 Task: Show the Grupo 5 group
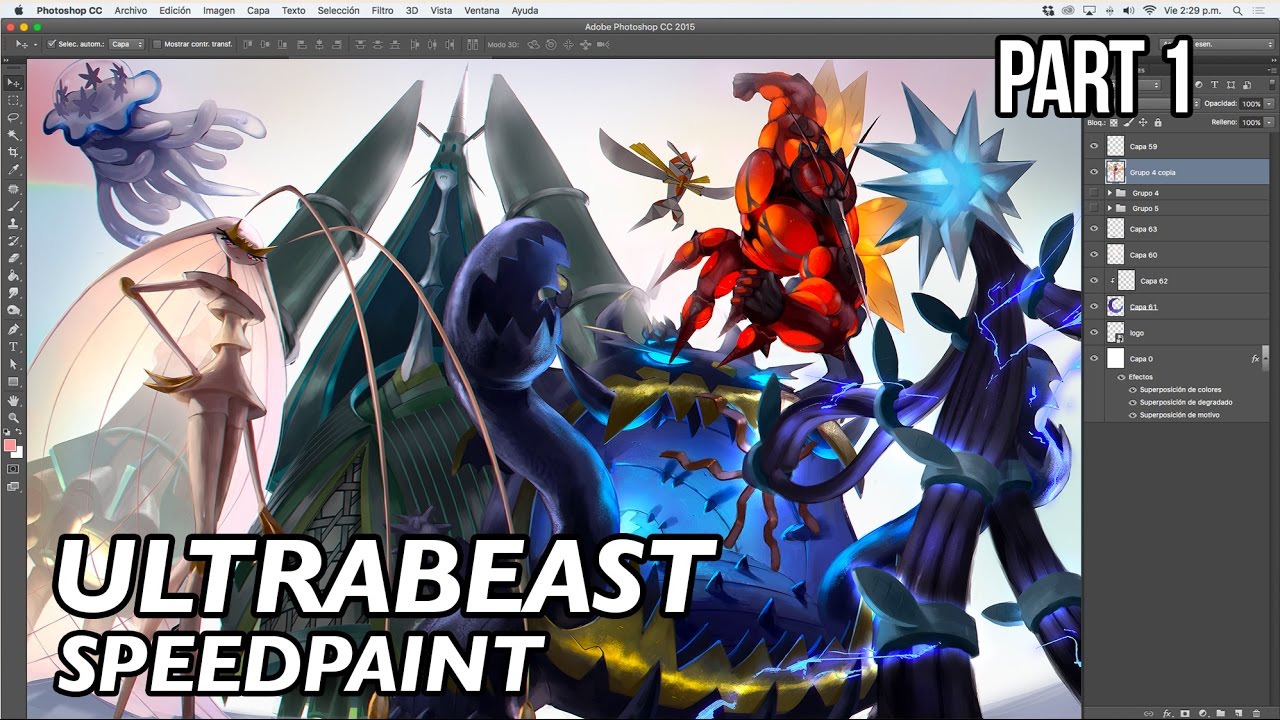click(1094, 208)
